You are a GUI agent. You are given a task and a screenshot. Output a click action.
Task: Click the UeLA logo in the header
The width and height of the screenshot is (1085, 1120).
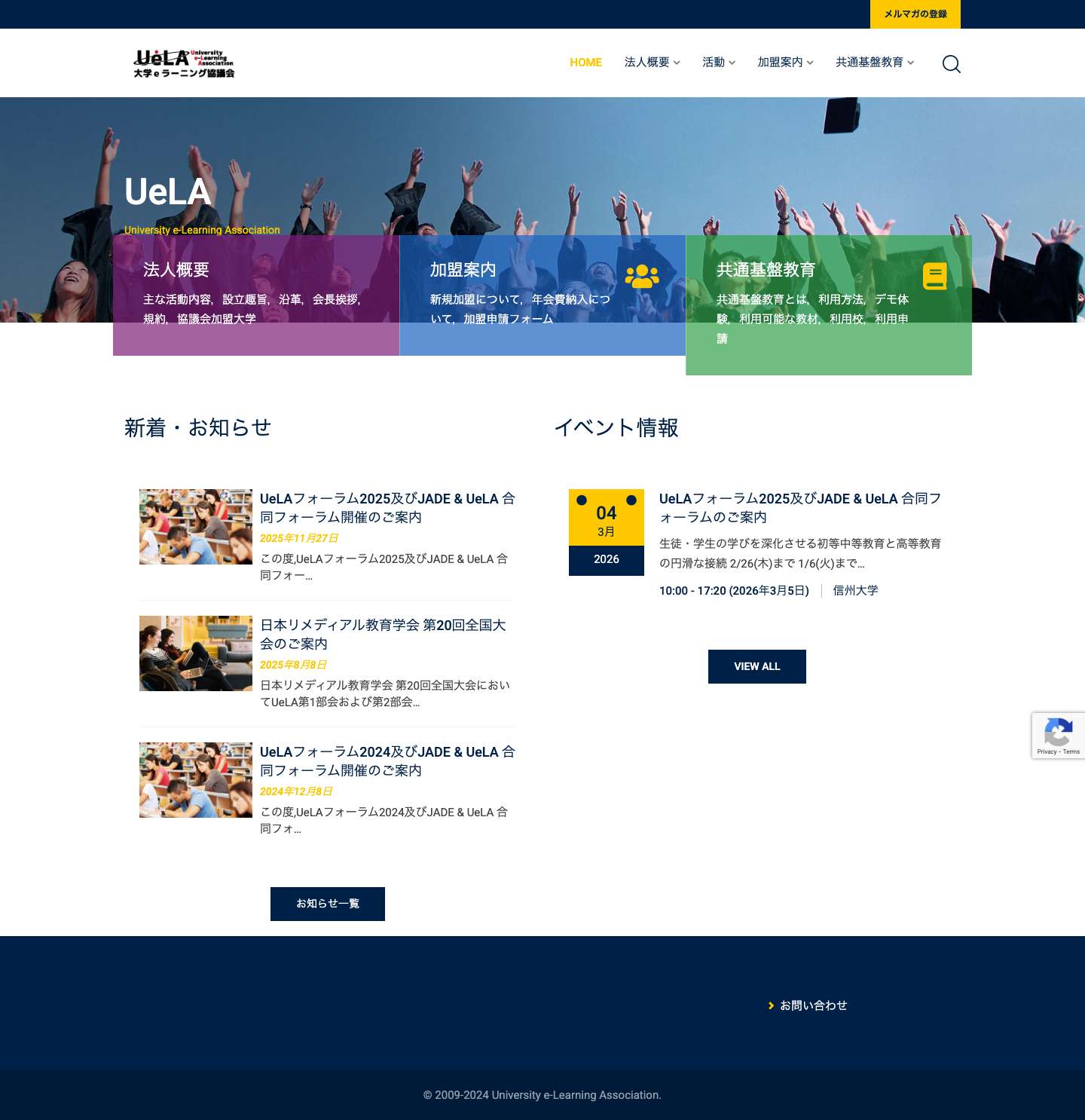click(183, 63)
